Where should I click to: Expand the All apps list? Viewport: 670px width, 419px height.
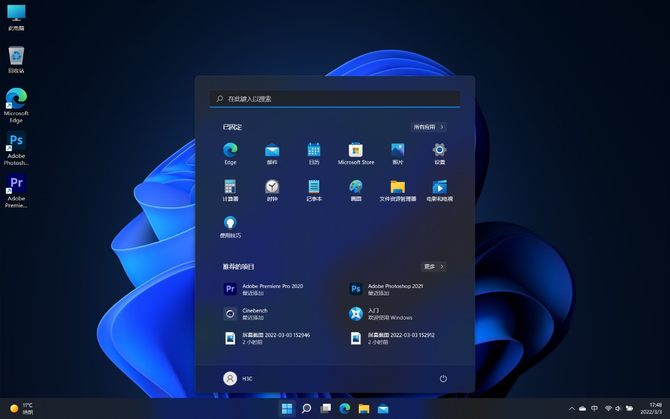428,127
